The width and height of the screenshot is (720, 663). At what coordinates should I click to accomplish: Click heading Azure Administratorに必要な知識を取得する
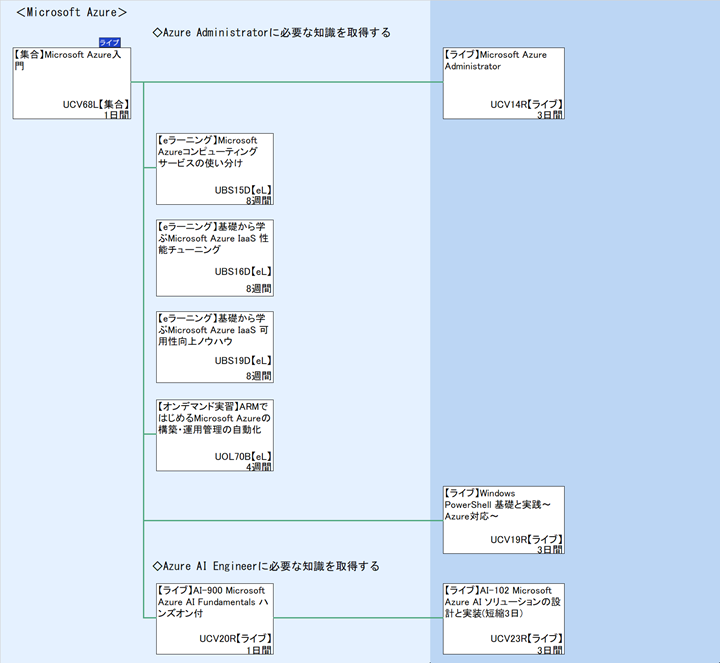pos(271,33)
